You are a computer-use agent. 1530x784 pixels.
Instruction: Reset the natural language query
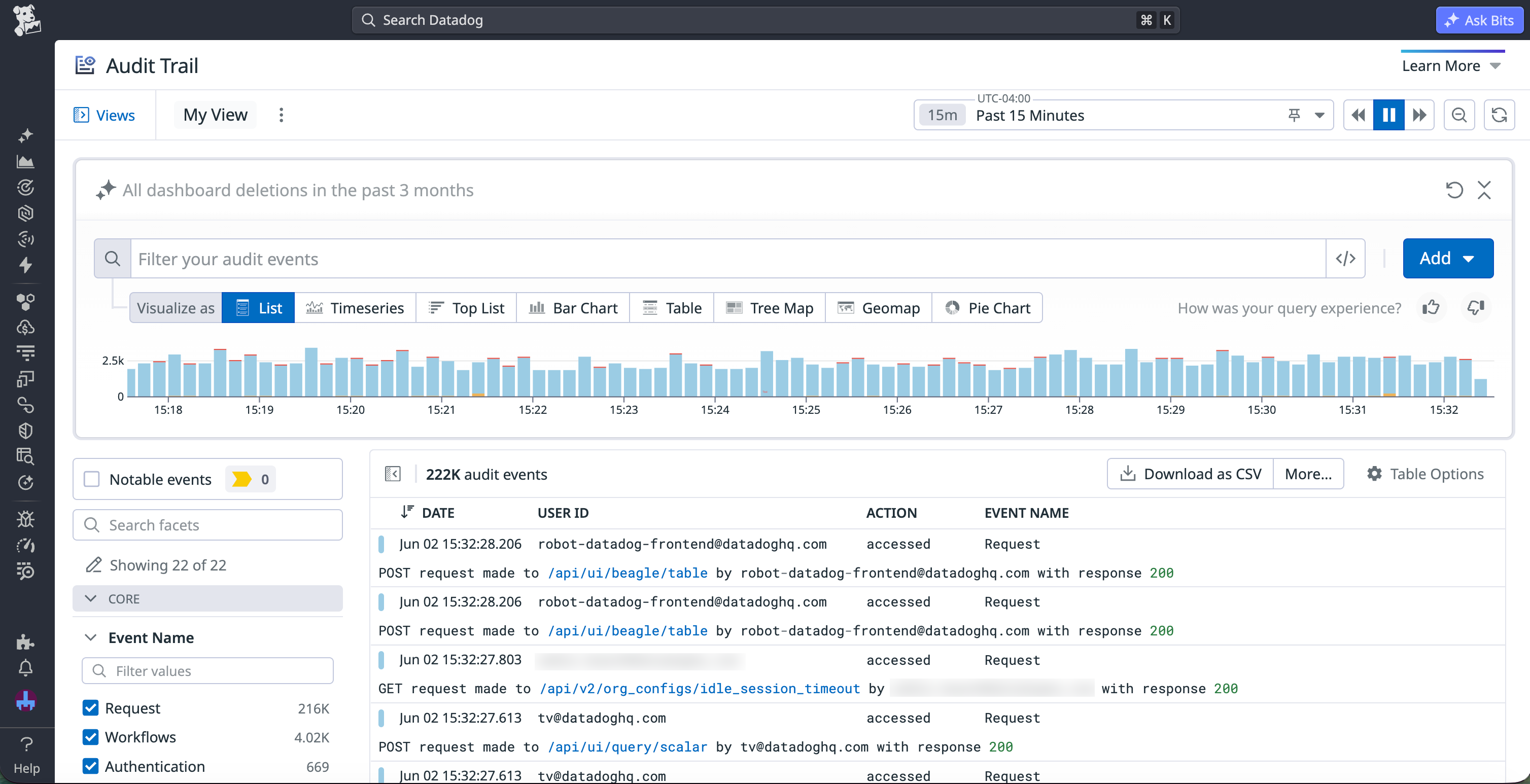tap(1454, 190)
